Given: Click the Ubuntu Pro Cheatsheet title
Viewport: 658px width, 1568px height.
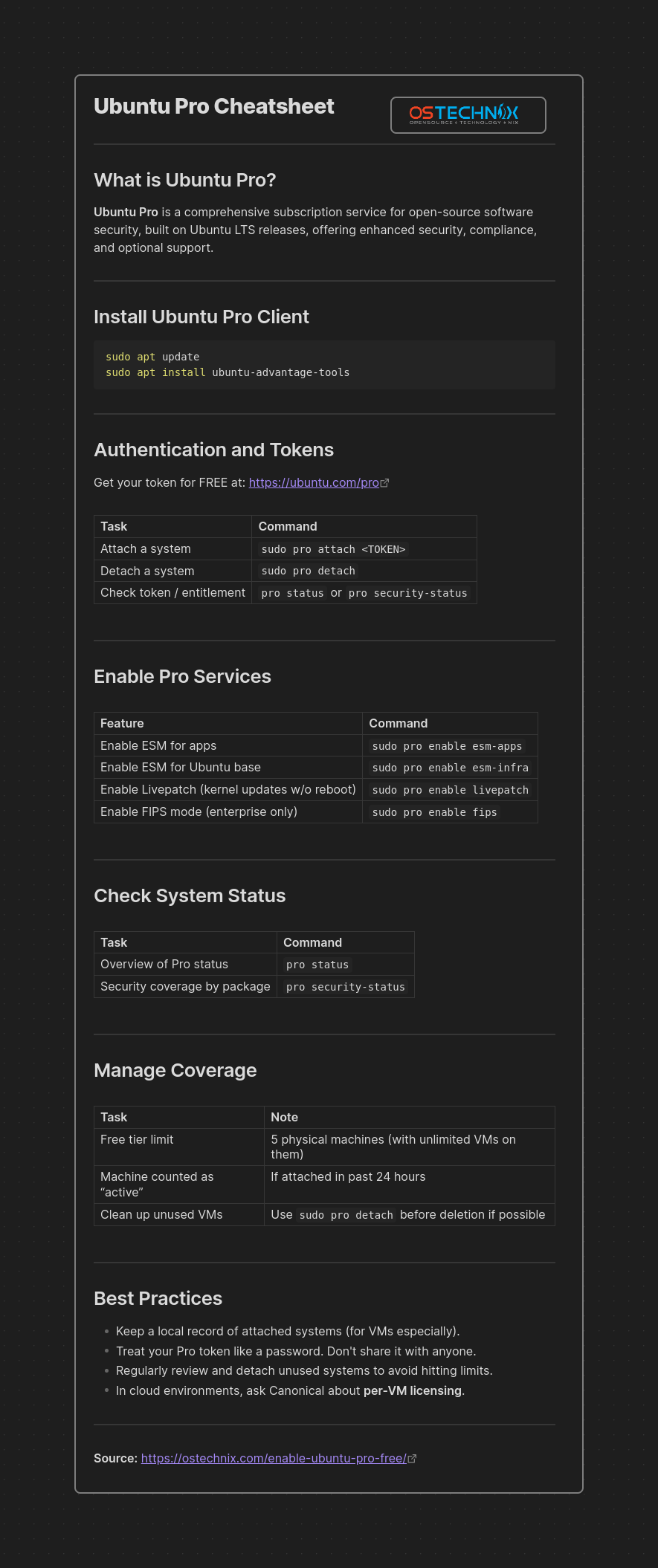Looking at the screenshot, I should tap(214, 106).
